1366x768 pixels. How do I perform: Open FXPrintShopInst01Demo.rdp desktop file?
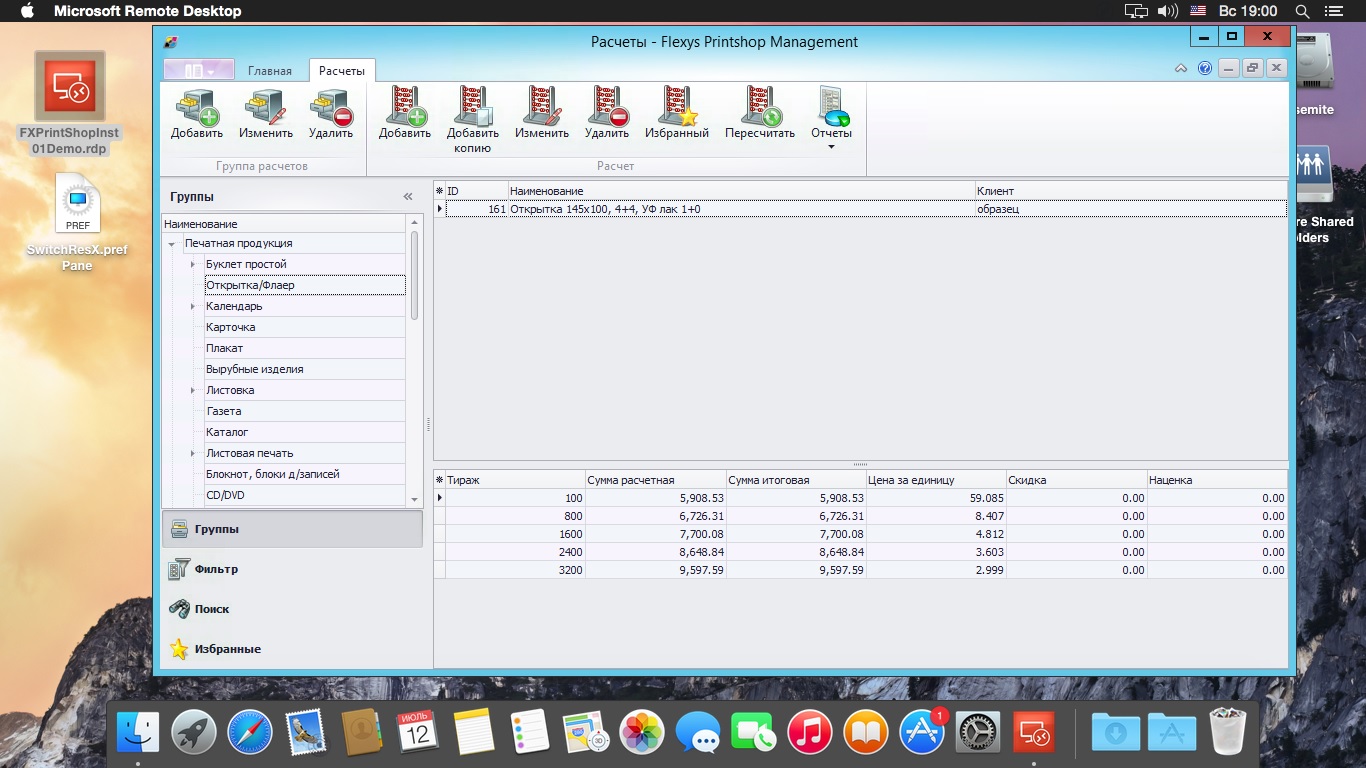pos(70,104)
